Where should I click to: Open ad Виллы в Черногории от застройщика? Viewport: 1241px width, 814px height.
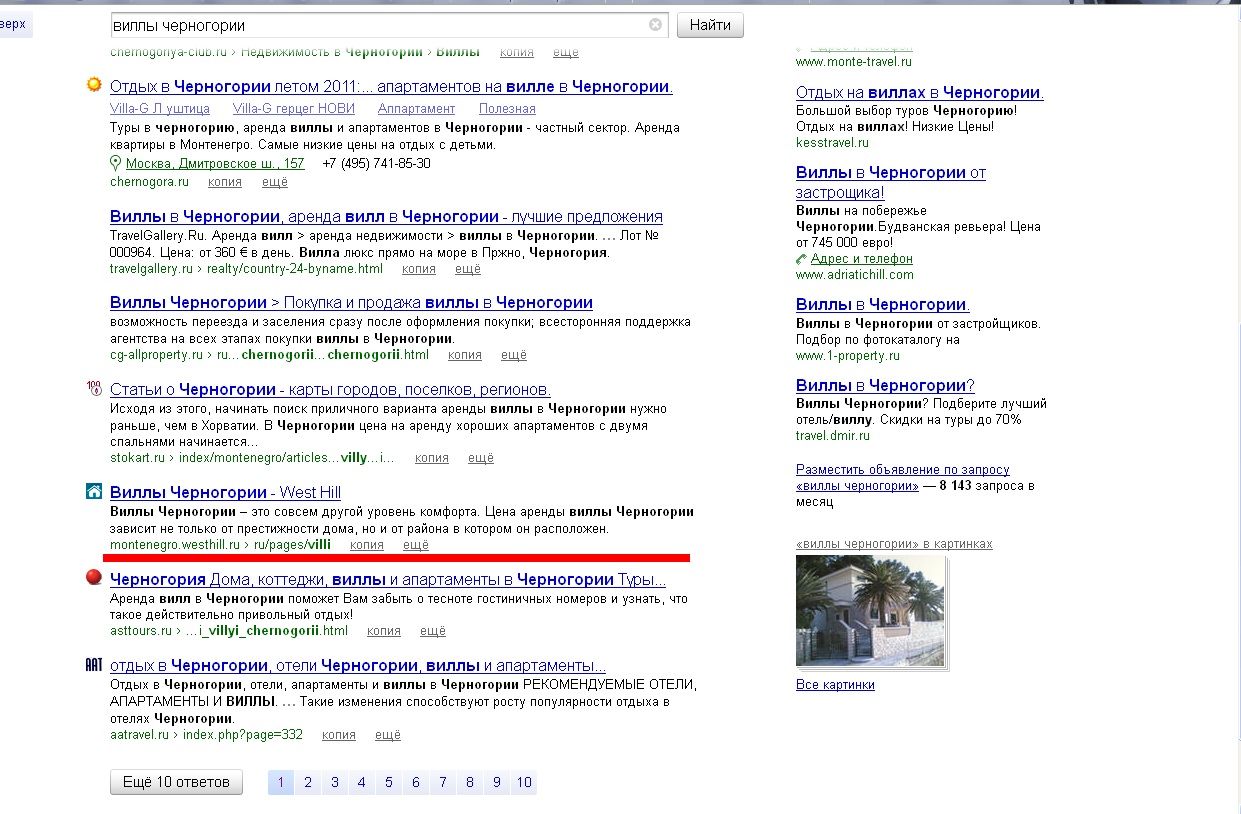pyautogui.click(x=891, y=183)
